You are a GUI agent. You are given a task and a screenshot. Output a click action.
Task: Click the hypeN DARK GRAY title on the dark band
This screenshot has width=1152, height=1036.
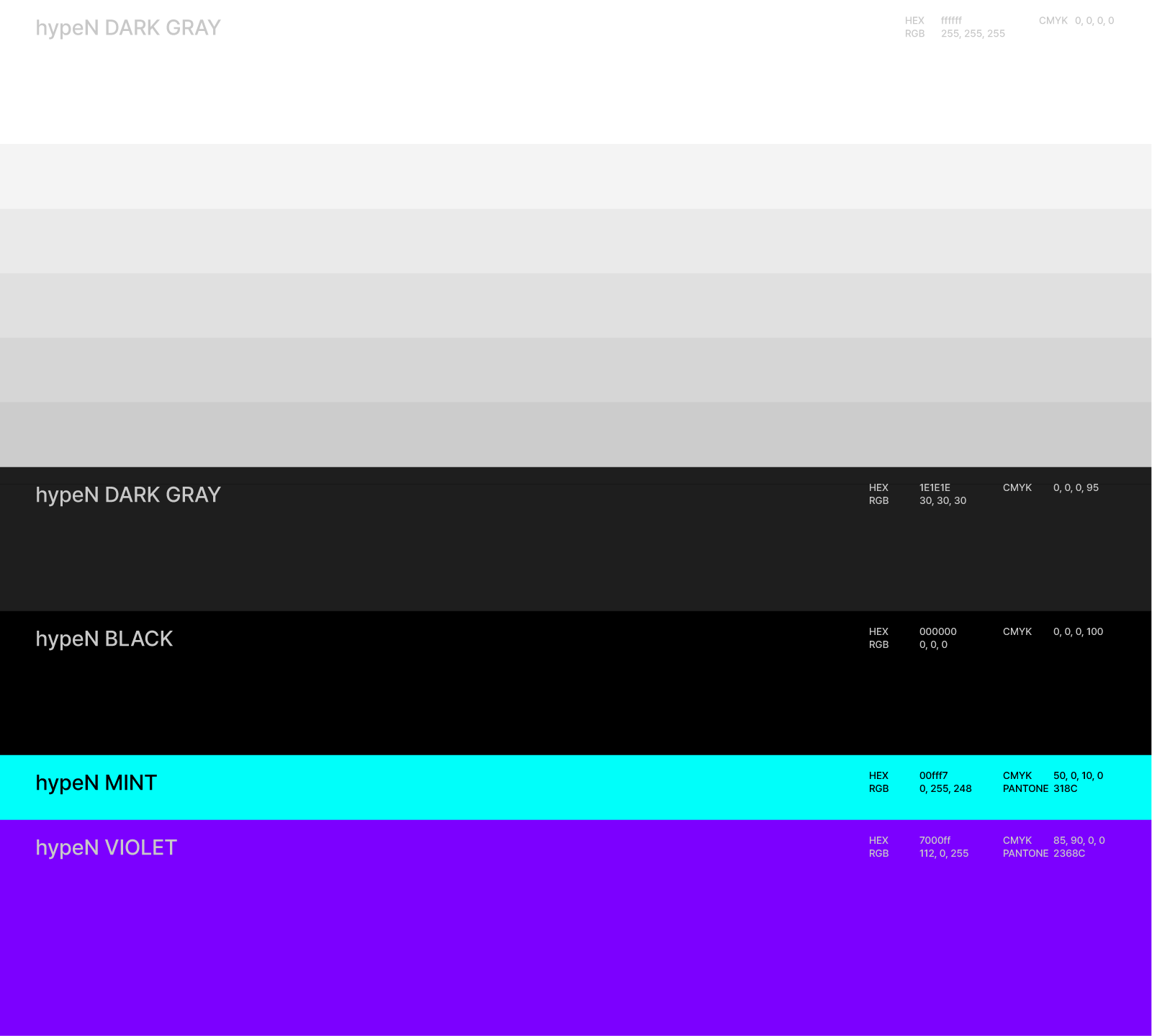click(x=128, y=495)
